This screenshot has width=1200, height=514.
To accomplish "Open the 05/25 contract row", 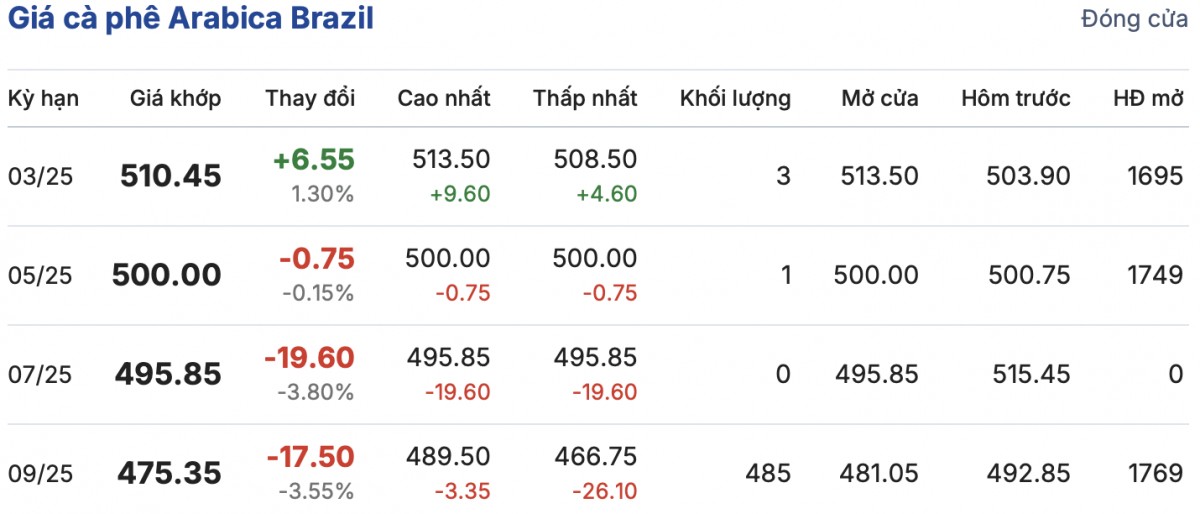I will (x=40, y=275).
